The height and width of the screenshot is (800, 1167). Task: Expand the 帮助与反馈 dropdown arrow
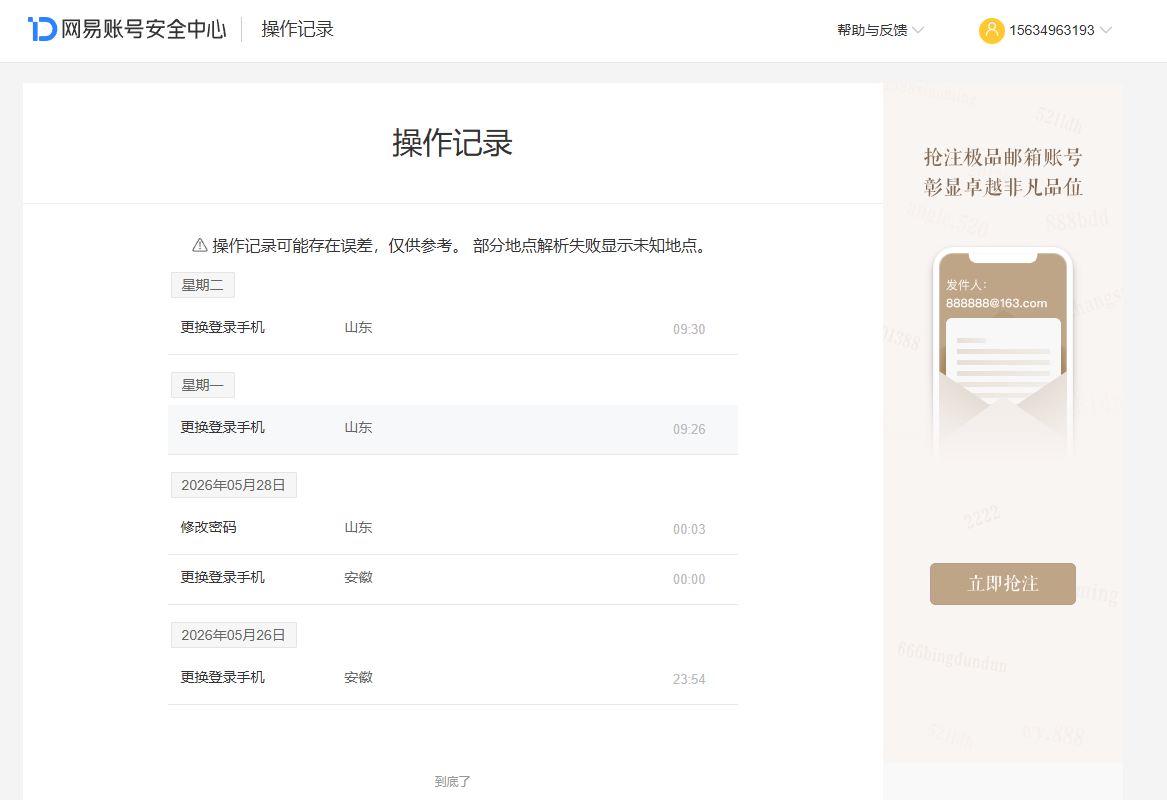[x=918, y=31]
